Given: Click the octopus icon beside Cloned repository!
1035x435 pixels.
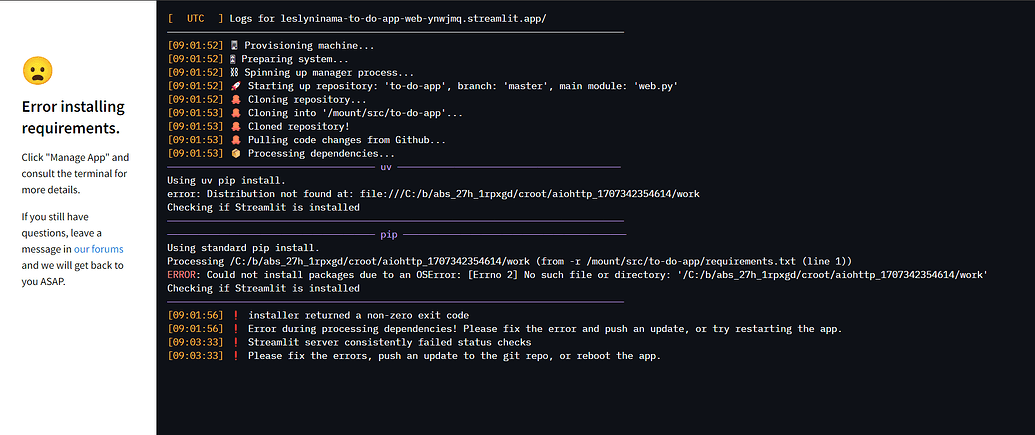Looking at the screenshot, I should [x=235, y=127].
